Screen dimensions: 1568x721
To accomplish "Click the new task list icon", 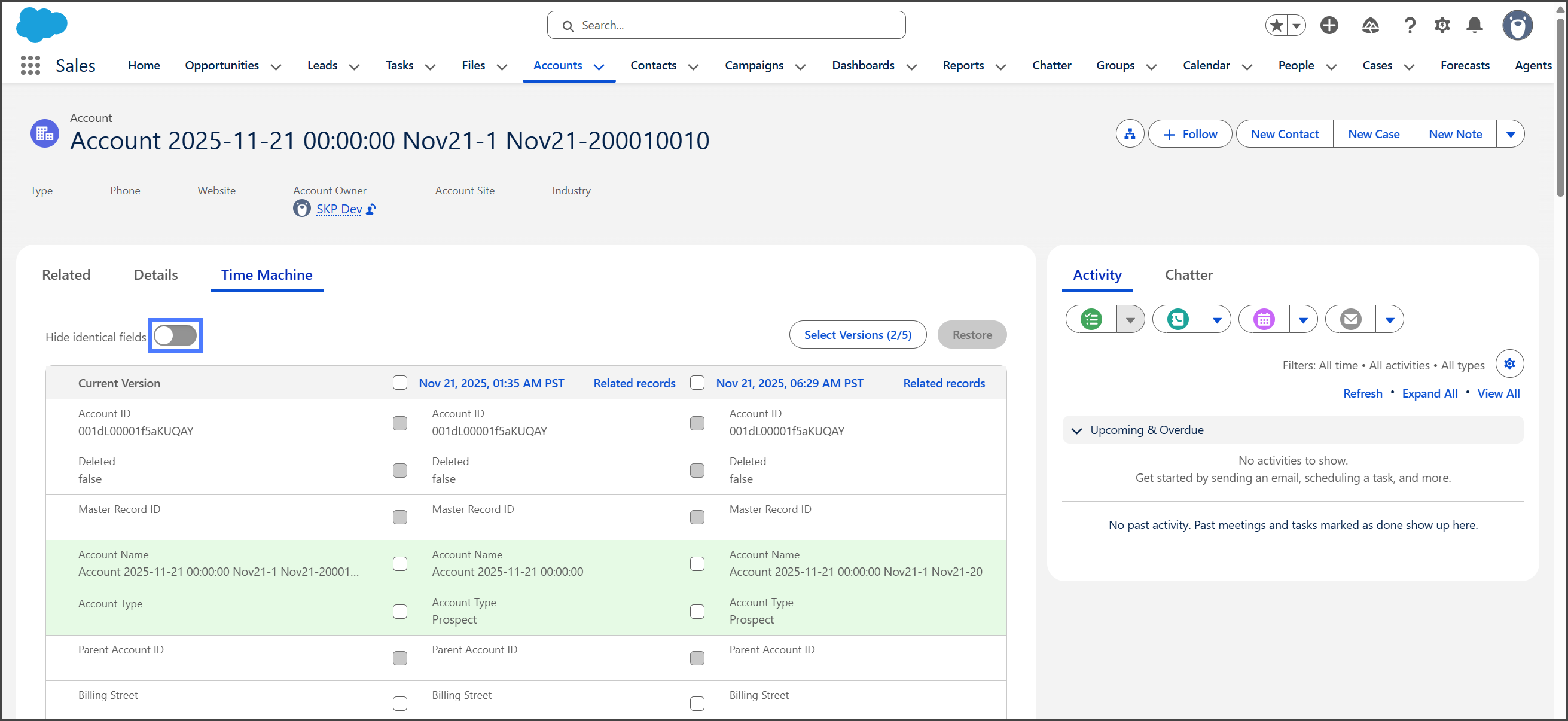I will [x=1091, y=319].
